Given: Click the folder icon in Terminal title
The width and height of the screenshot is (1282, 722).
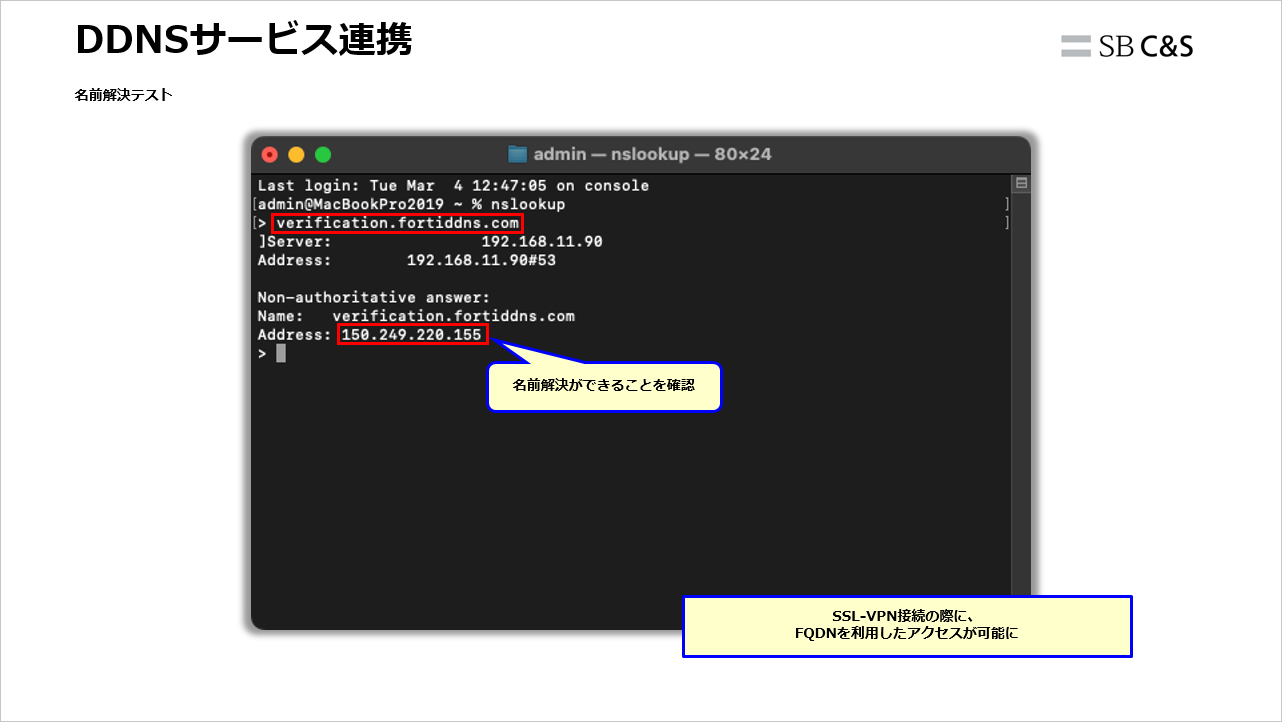Looking at the screenshot, I should 517,154.
